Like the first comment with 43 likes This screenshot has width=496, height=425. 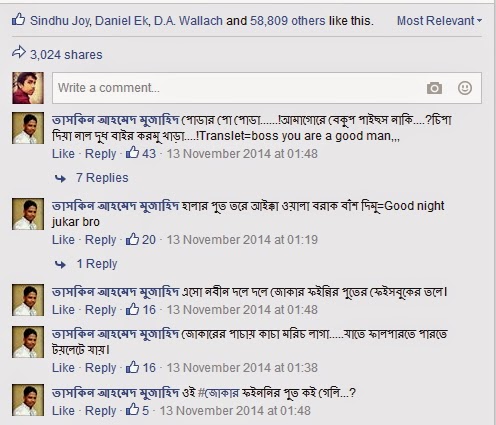tap(63, 154)
